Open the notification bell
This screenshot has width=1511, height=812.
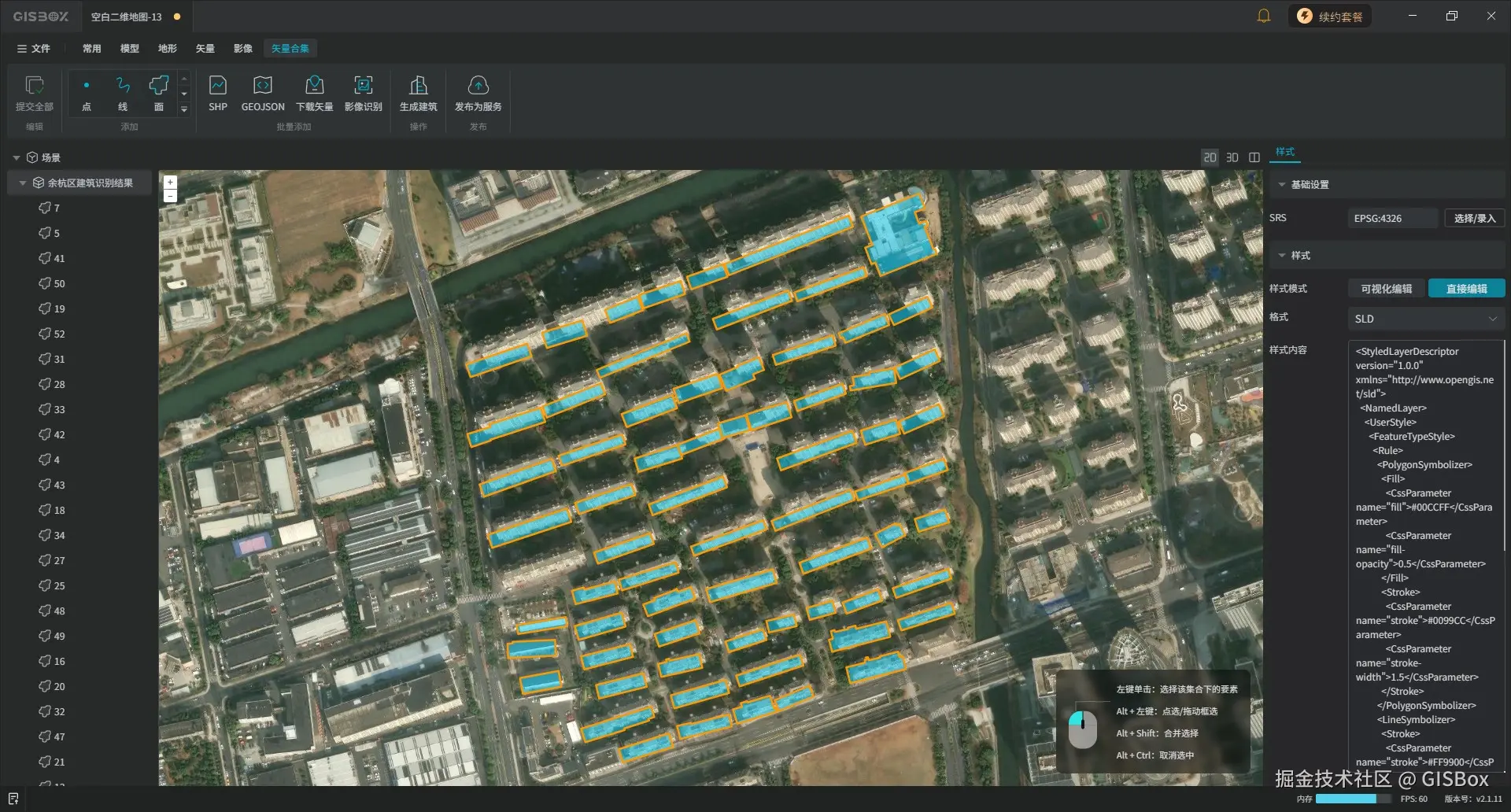click(x=1264, y=16)
